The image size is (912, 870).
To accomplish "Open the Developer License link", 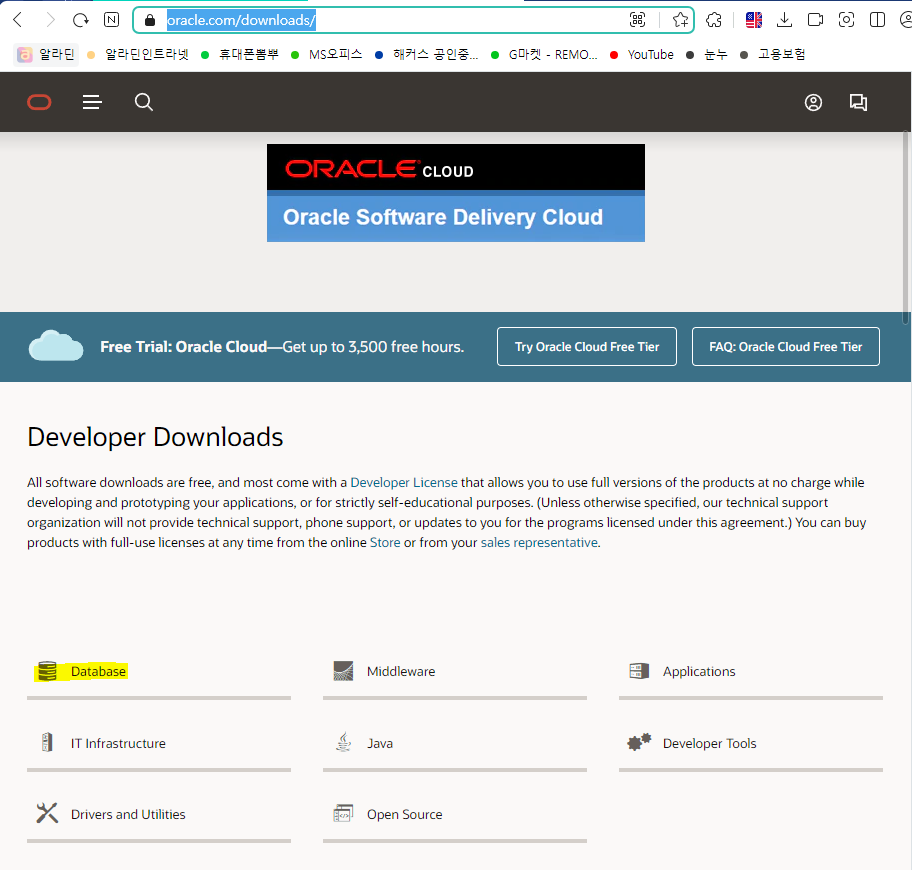I will point(404,483).
